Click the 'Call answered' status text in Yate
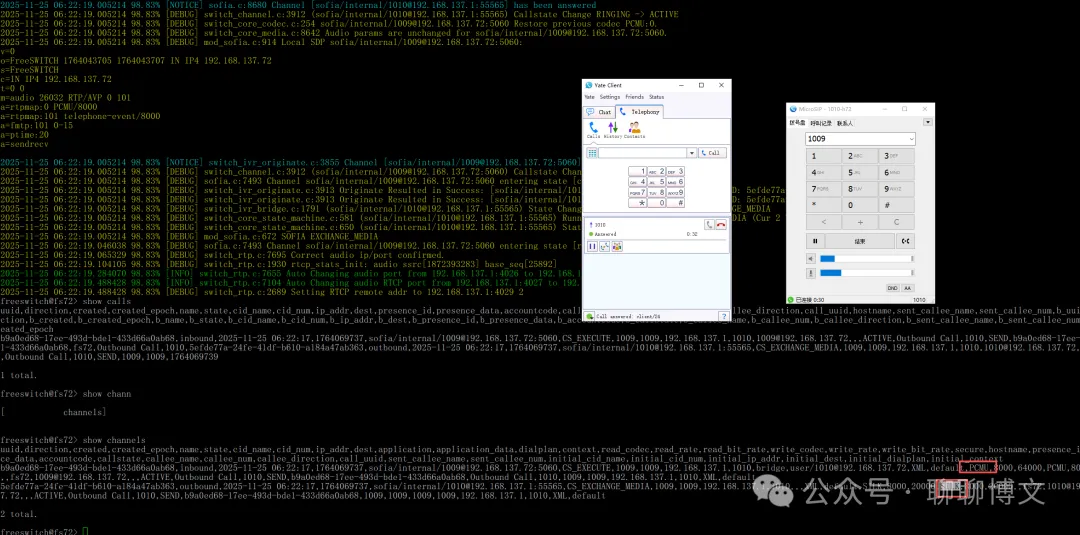The image size is (1080, 535). click(x=627, y=316)
